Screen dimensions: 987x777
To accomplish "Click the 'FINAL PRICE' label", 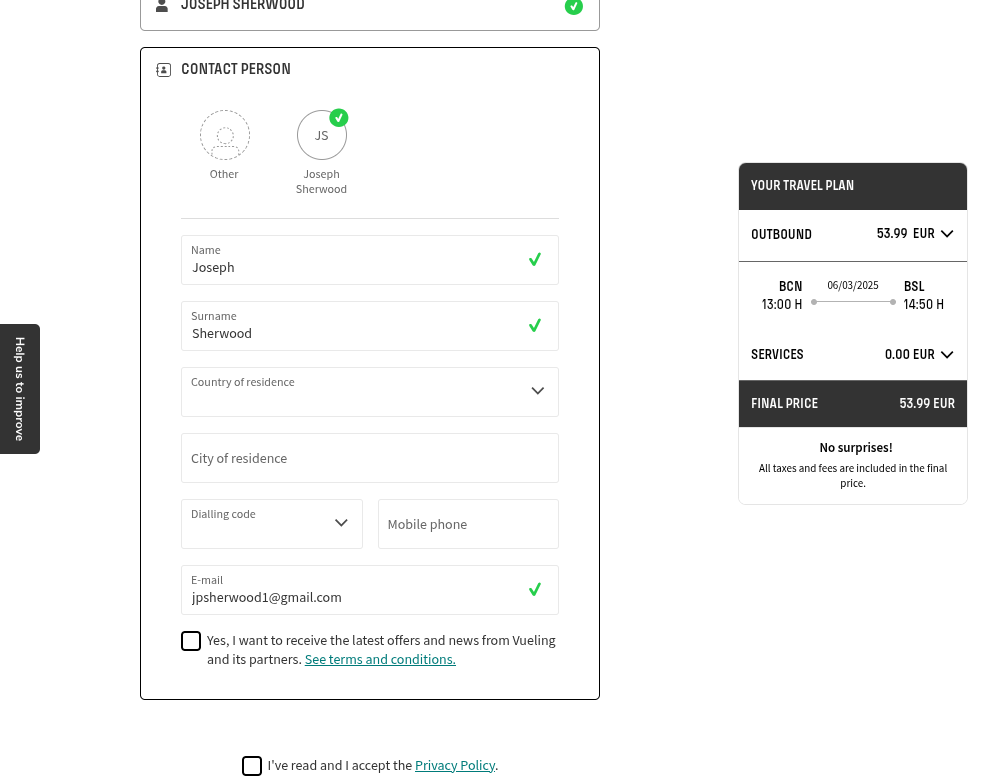I will tap(784, 404).
